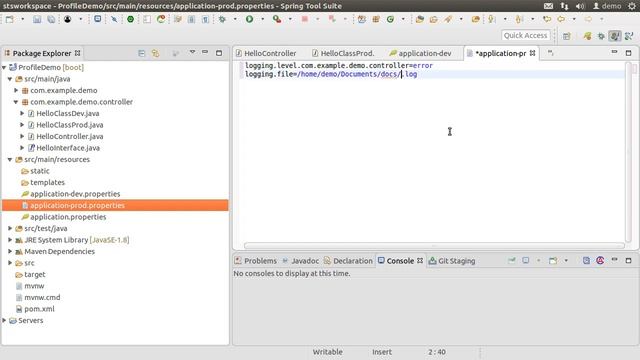Screen dimensions: 640x360
Task: Toggle Link with Editor in Package Explorer
Action: (x=156, y=53)
